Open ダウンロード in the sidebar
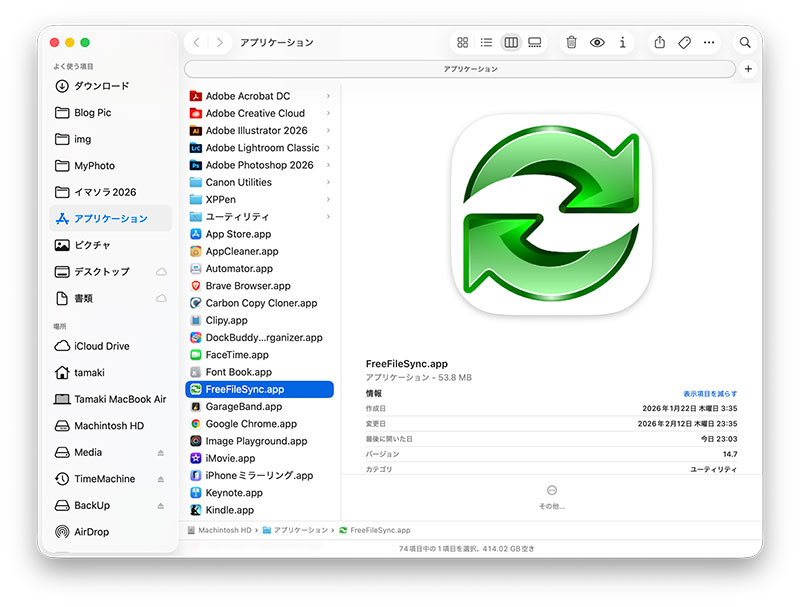This screenshot has height=607, width=800. pyautogui.click(x=101, y=86)
